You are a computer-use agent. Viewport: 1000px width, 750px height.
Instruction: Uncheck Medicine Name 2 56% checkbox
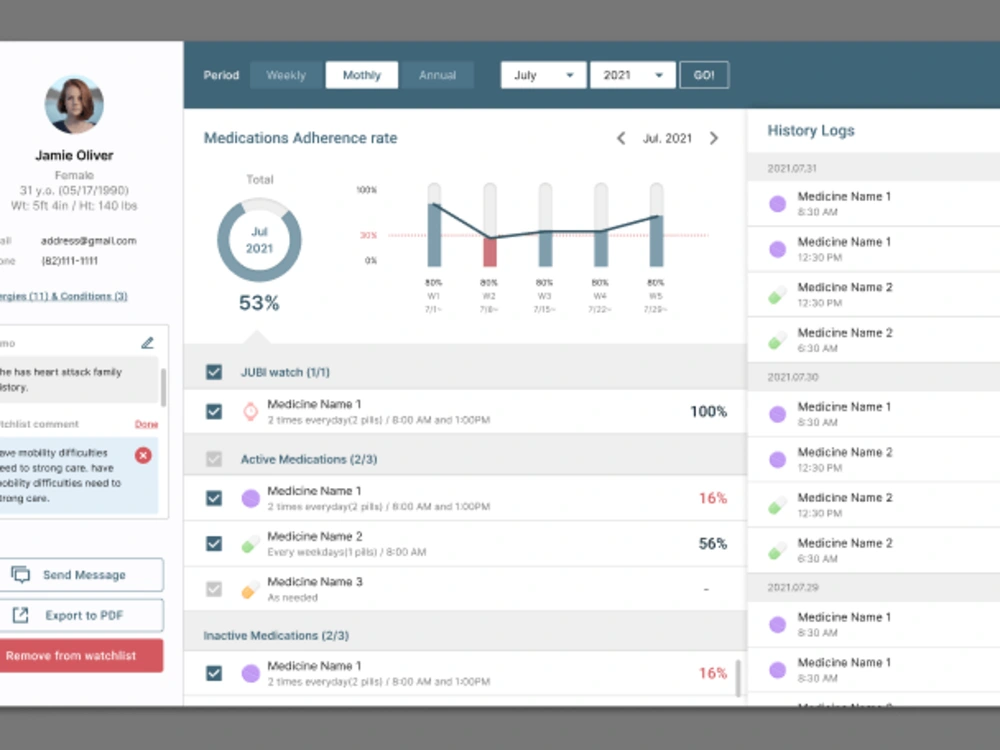coord(214,543)
